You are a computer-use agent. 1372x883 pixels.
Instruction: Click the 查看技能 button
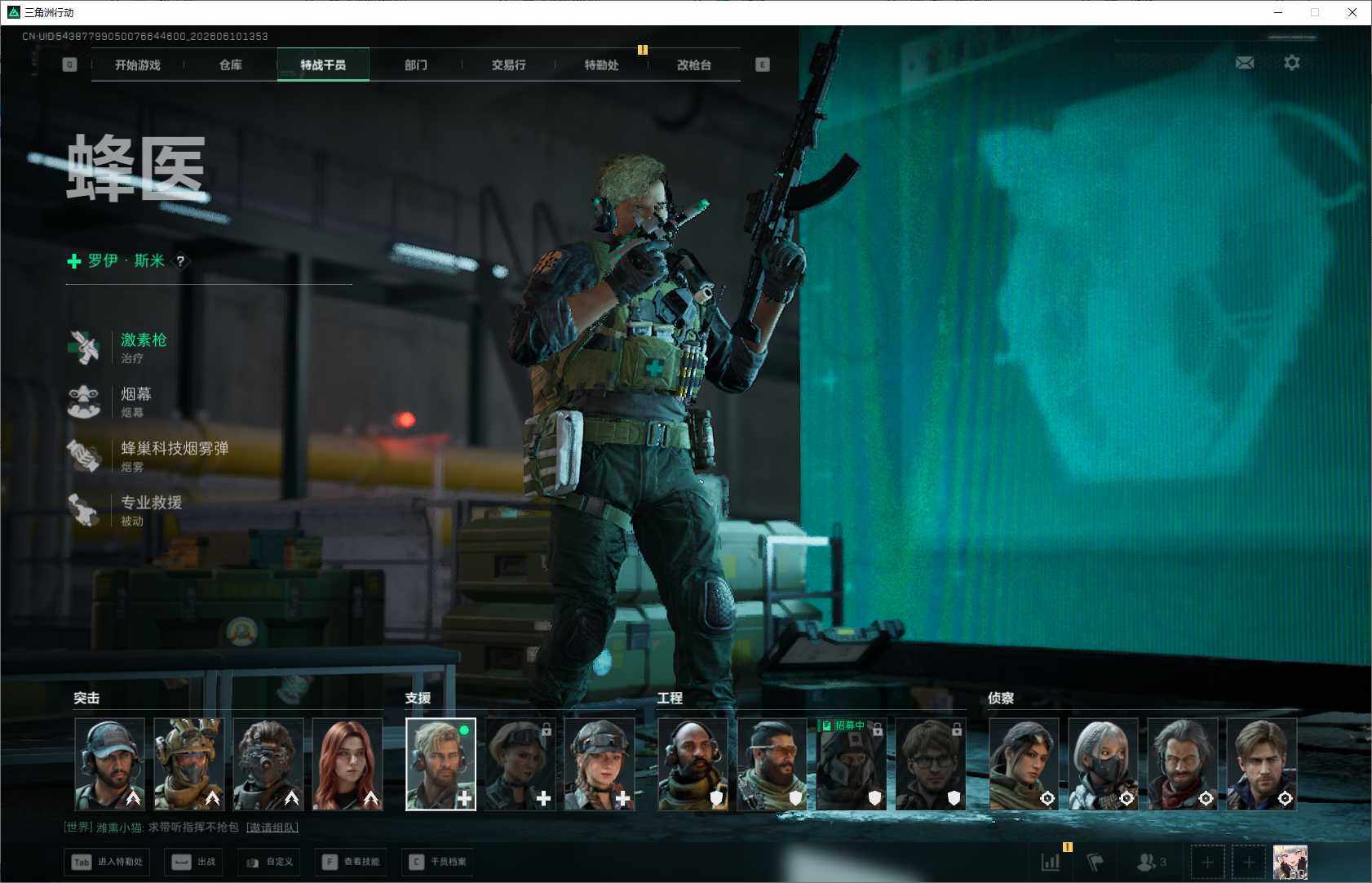[x=352, y=862]
